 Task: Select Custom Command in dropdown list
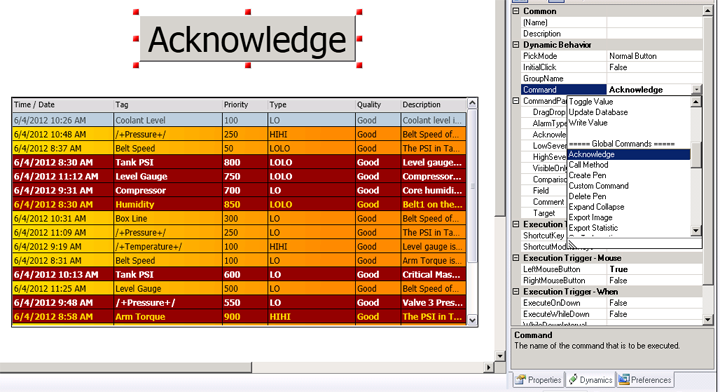(x=598, y=186)
